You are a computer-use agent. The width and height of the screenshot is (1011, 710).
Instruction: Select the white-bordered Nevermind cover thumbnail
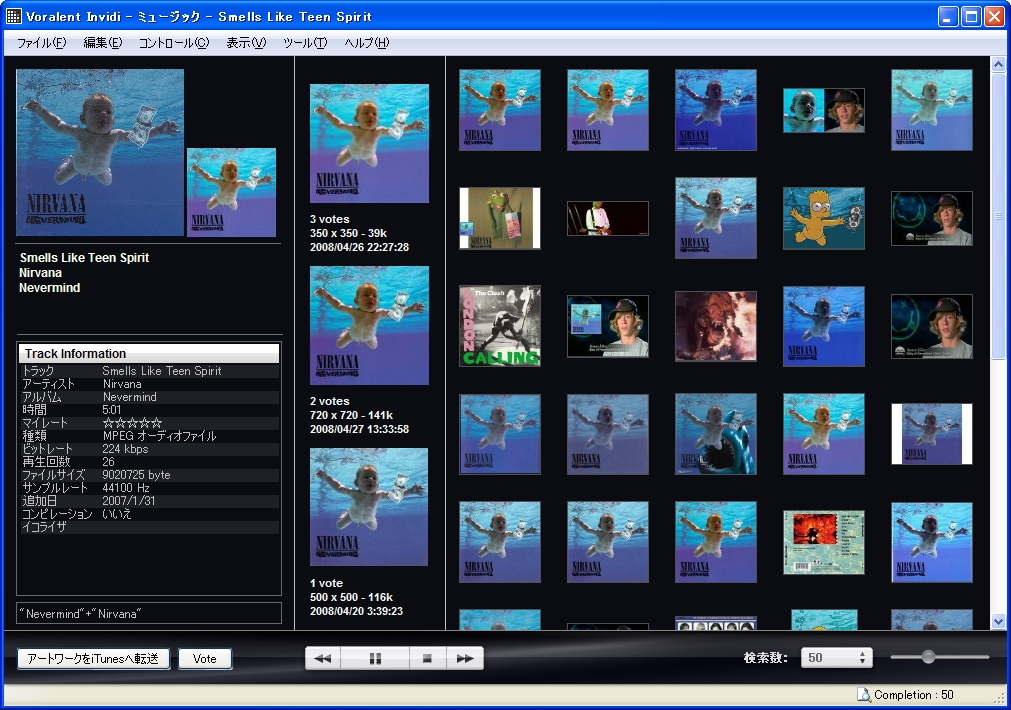point(932,434)
